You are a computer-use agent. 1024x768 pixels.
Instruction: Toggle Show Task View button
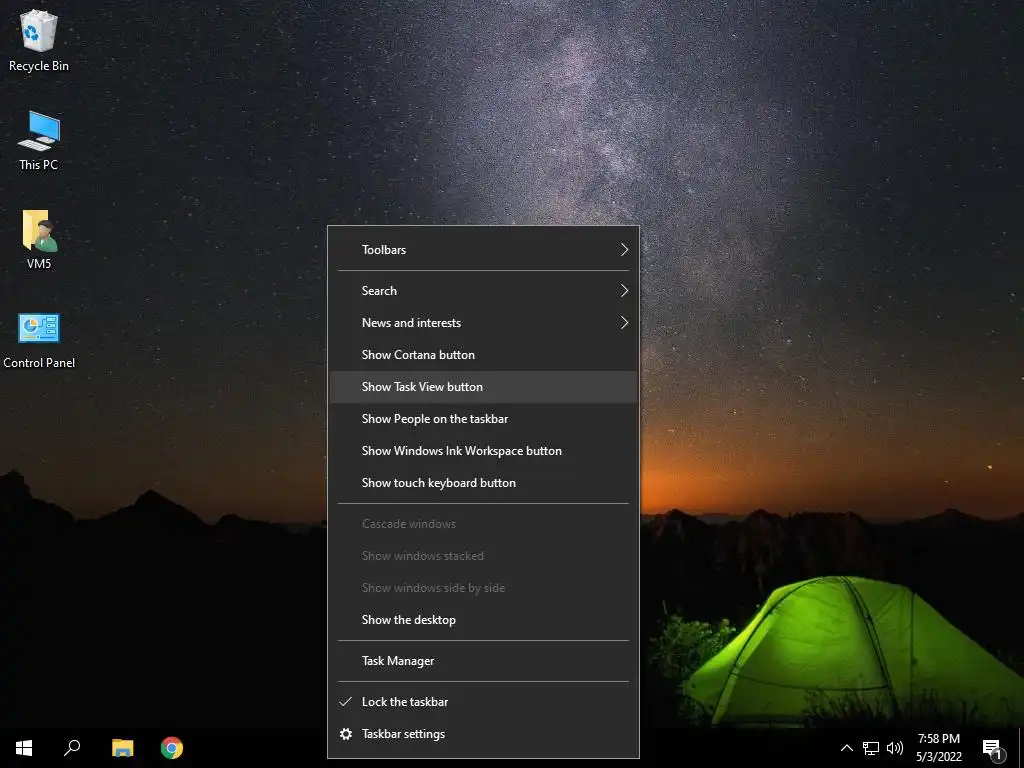[483, 387]
